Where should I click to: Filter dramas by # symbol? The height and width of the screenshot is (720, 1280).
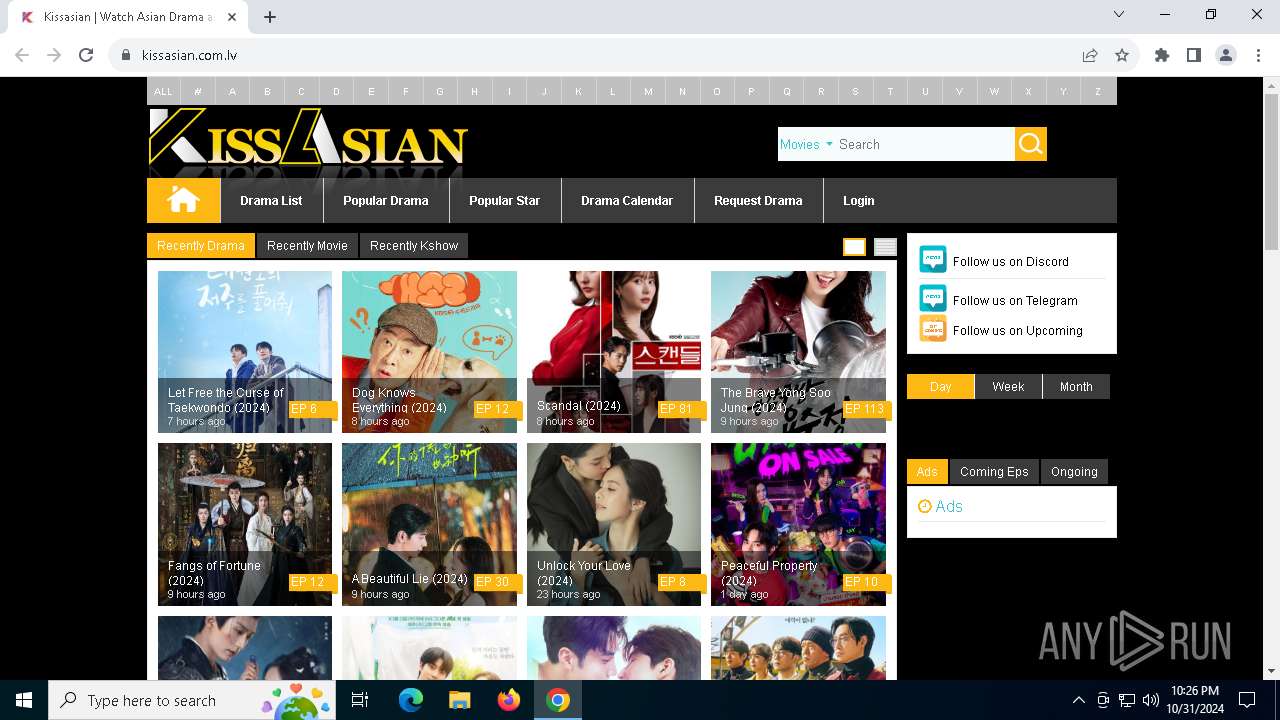point(198,91)
